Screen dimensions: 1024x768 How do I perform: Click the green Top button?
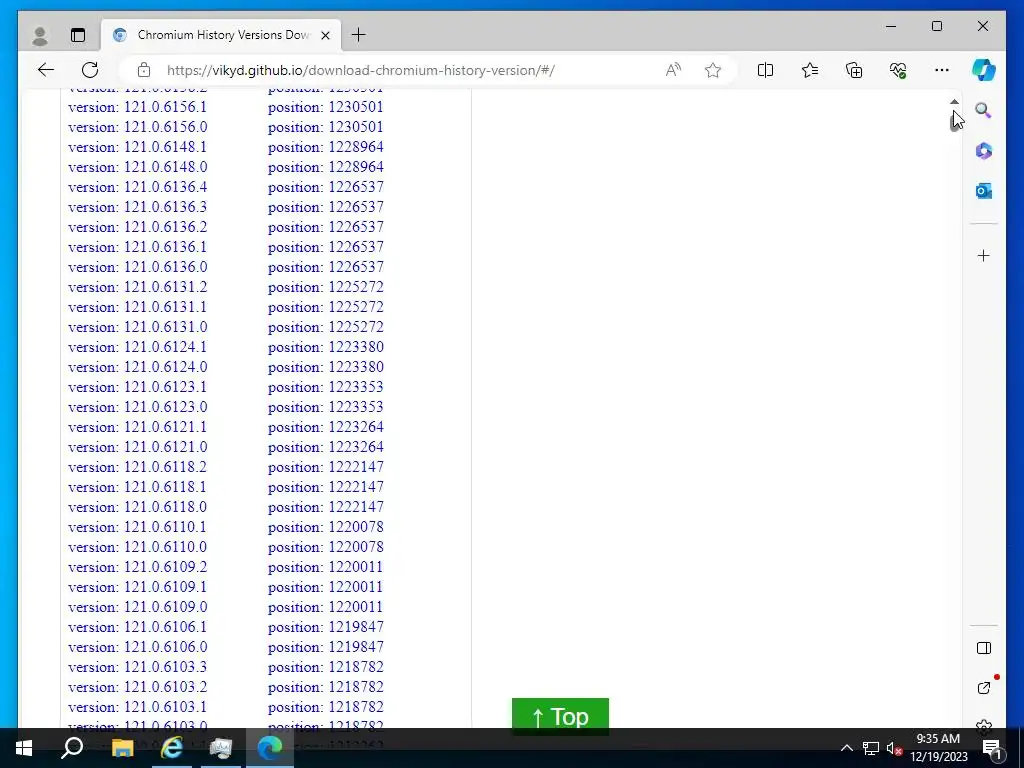560,716
